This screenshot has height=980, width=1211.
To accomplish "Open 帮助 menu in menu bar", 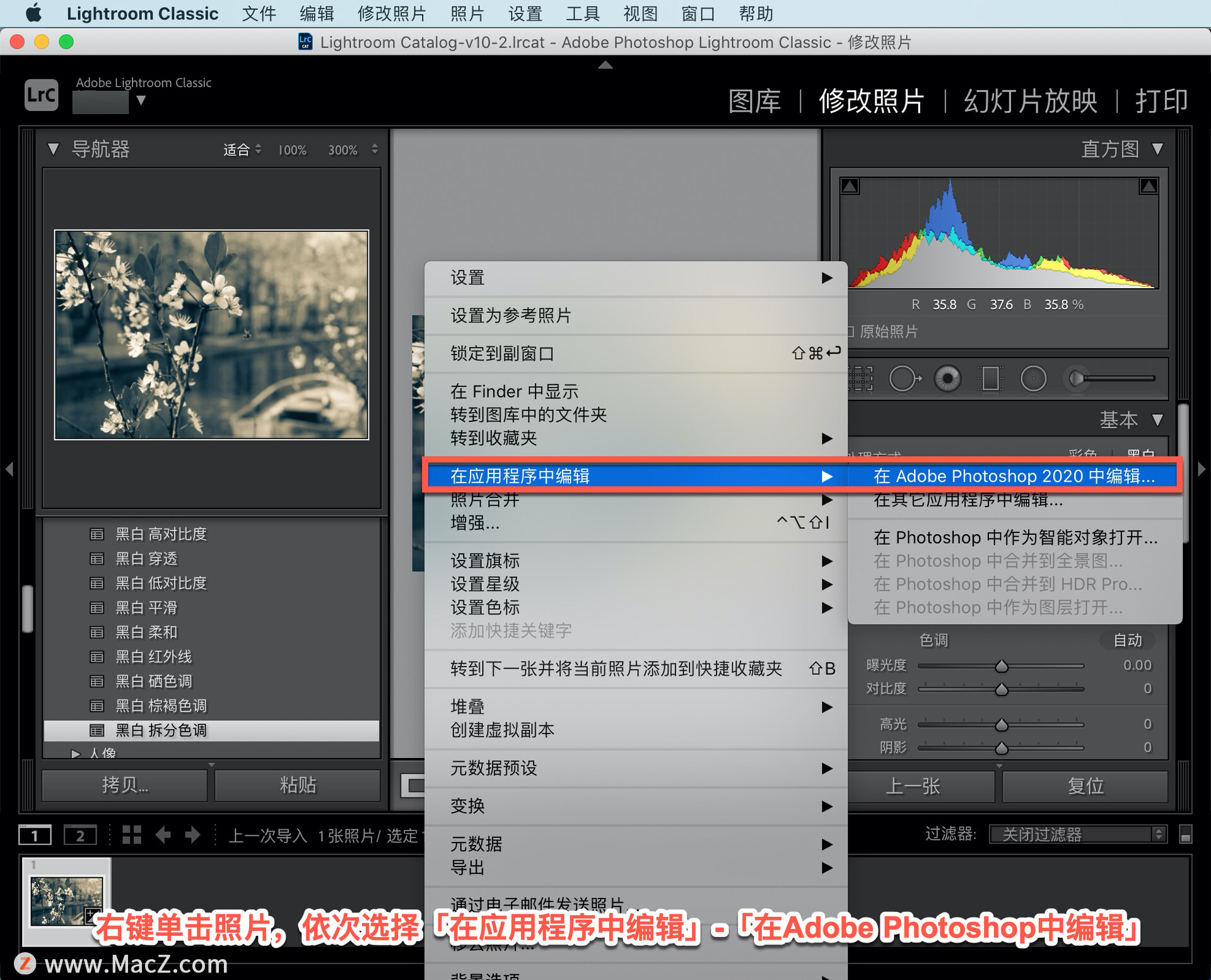I will (x=756, y=13).
